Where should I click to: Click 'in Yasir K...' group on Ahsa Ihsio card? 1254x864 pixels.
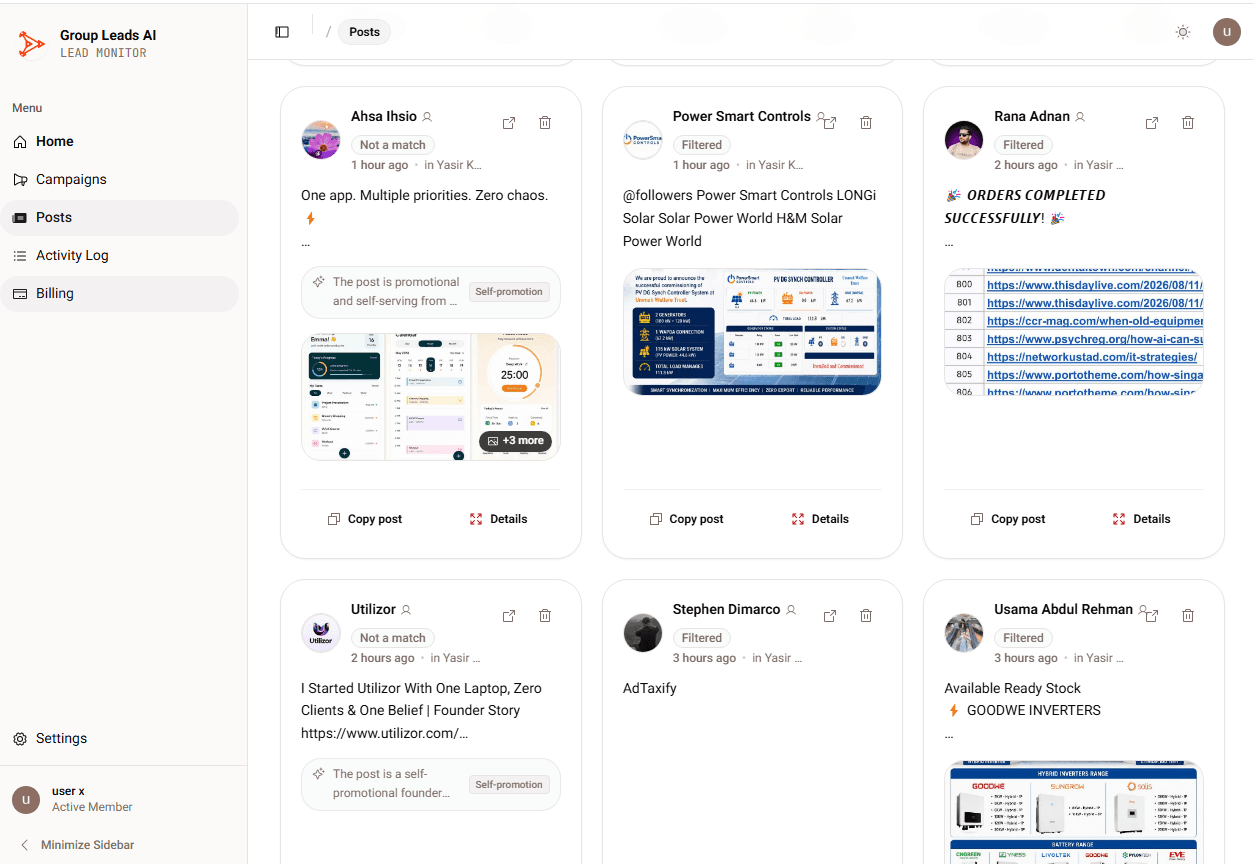[x=453, y=166]
